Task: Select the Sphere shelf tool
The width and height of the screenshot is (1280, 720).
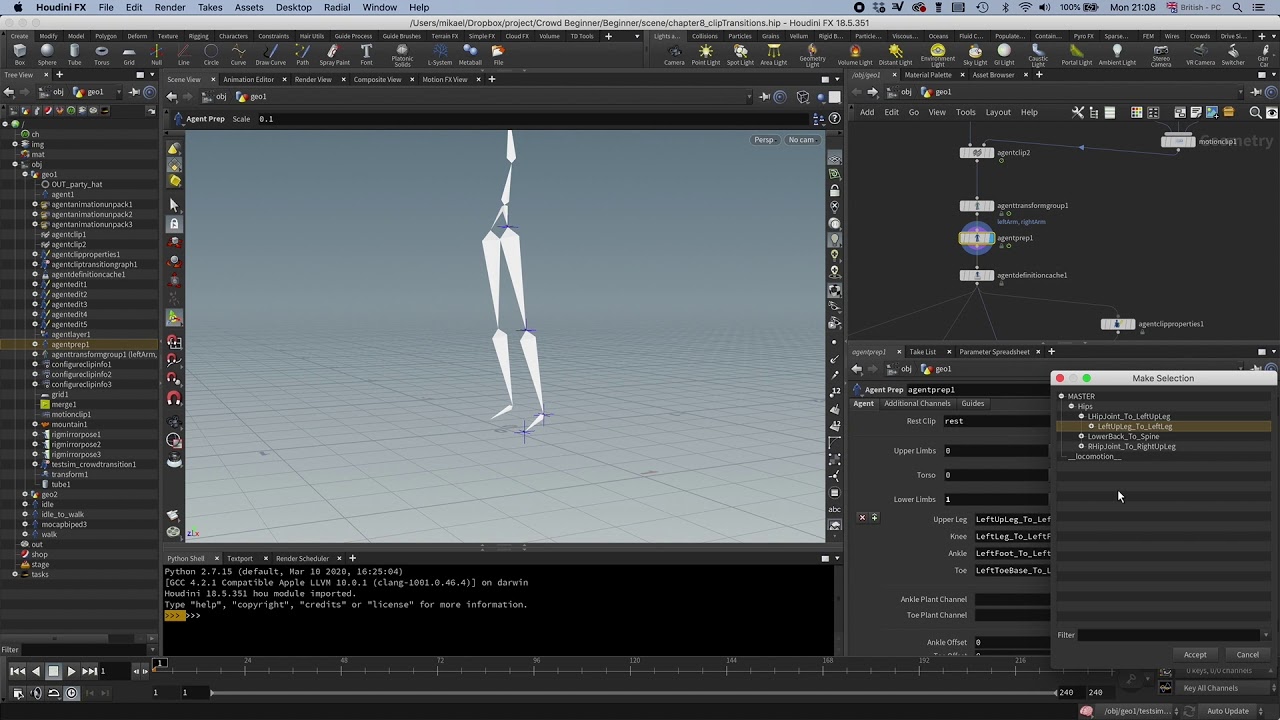Action: click(47, 55)
